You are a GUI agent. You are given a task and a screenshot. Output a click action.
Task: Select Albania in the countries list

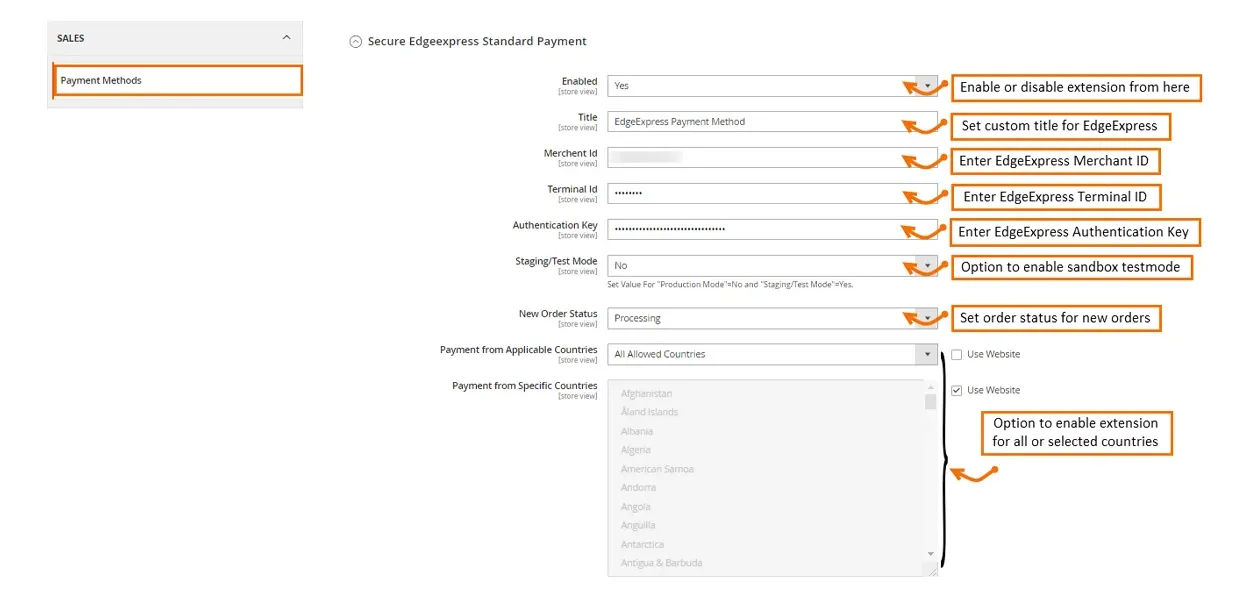[x=637, y=431]
